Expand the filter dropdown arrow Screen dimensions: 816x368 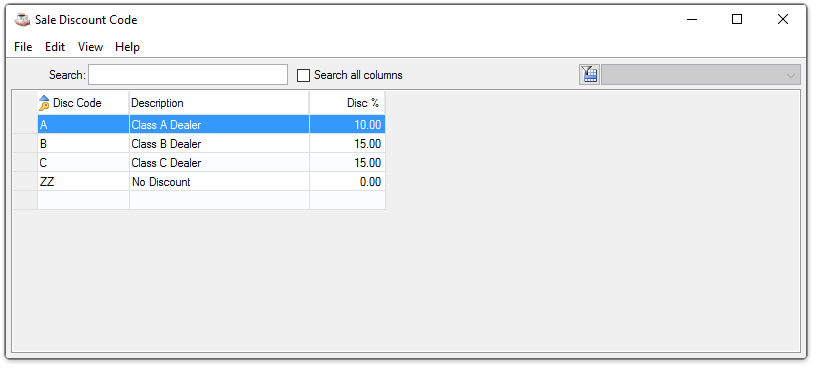click(x=791, y=75)
